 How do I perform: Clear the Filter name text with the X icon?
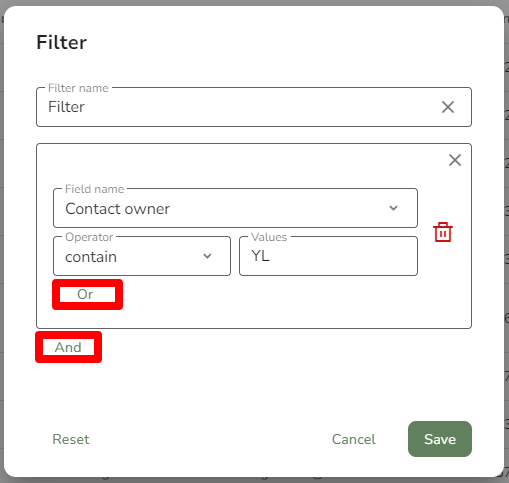point(448,107)
